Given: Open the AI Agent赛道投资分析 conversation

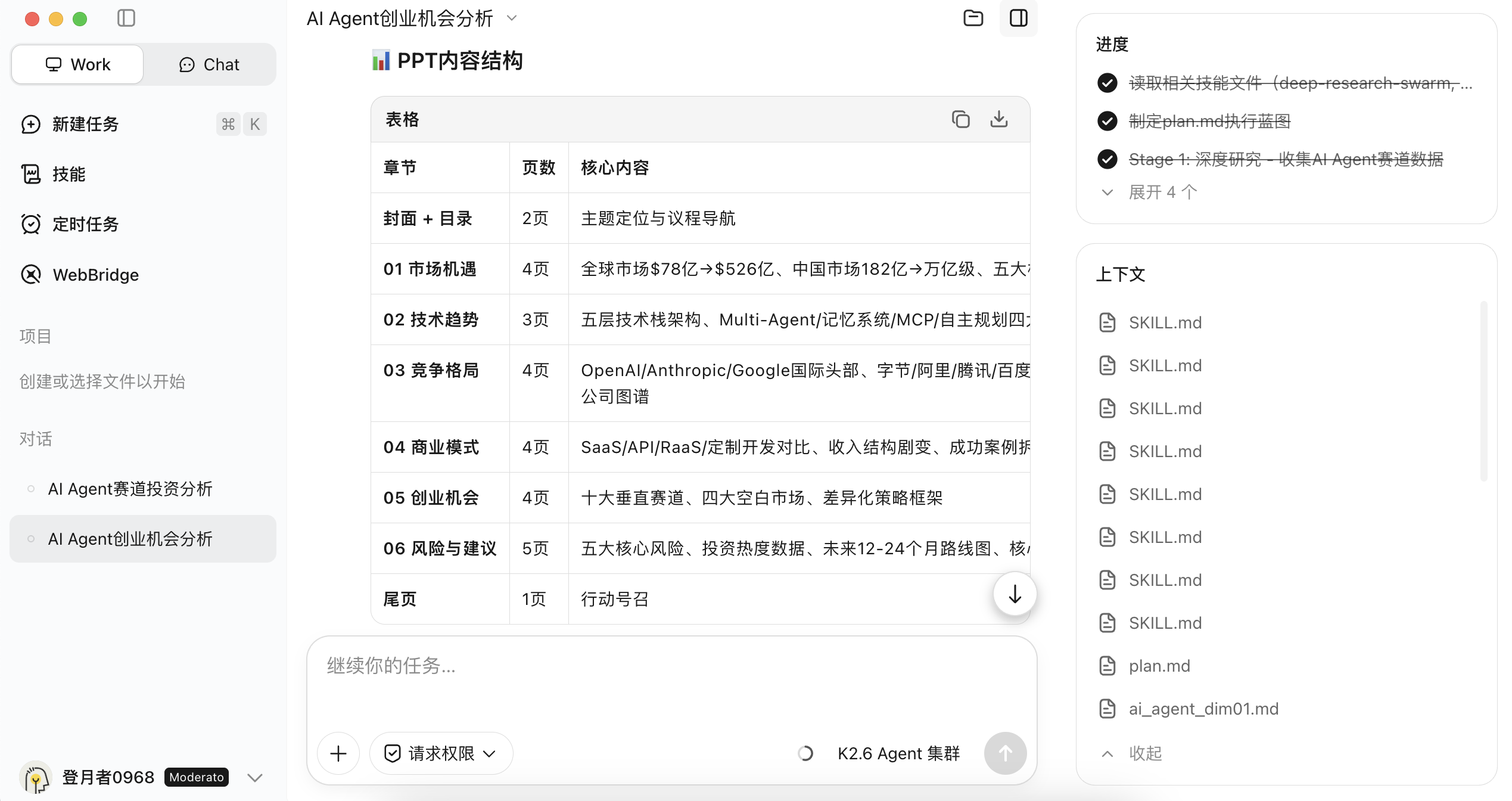Looking at the screenshot, I should (143, 489).
